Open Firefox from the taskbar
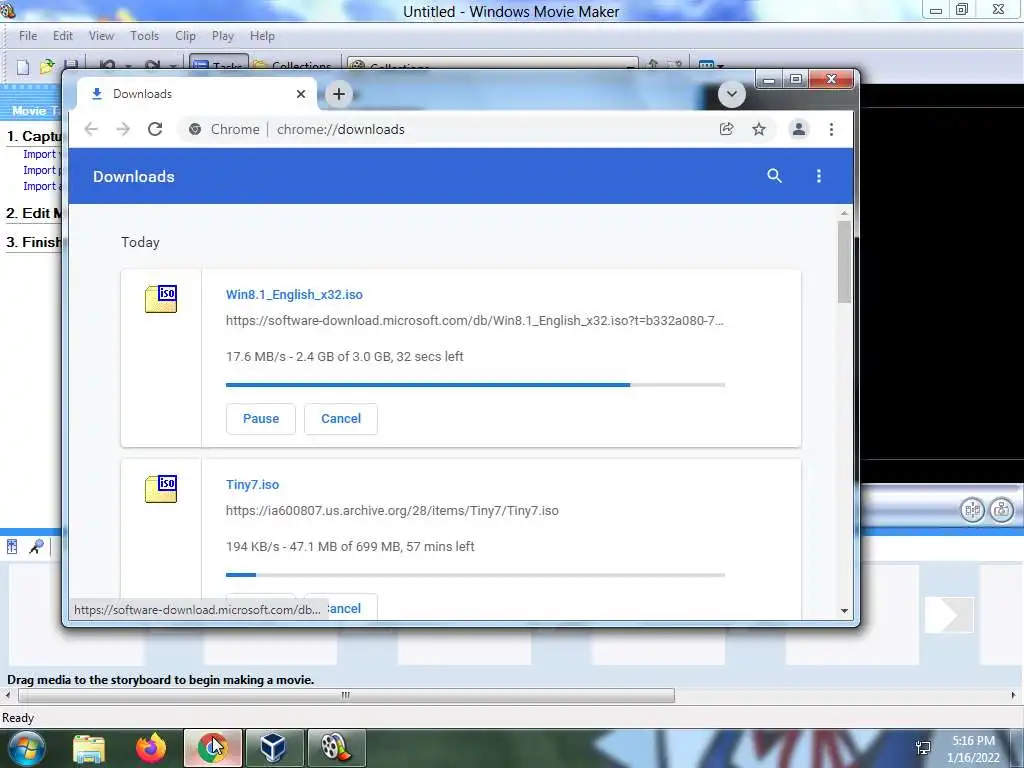1024x768 pixels. [x=151, y=748]
